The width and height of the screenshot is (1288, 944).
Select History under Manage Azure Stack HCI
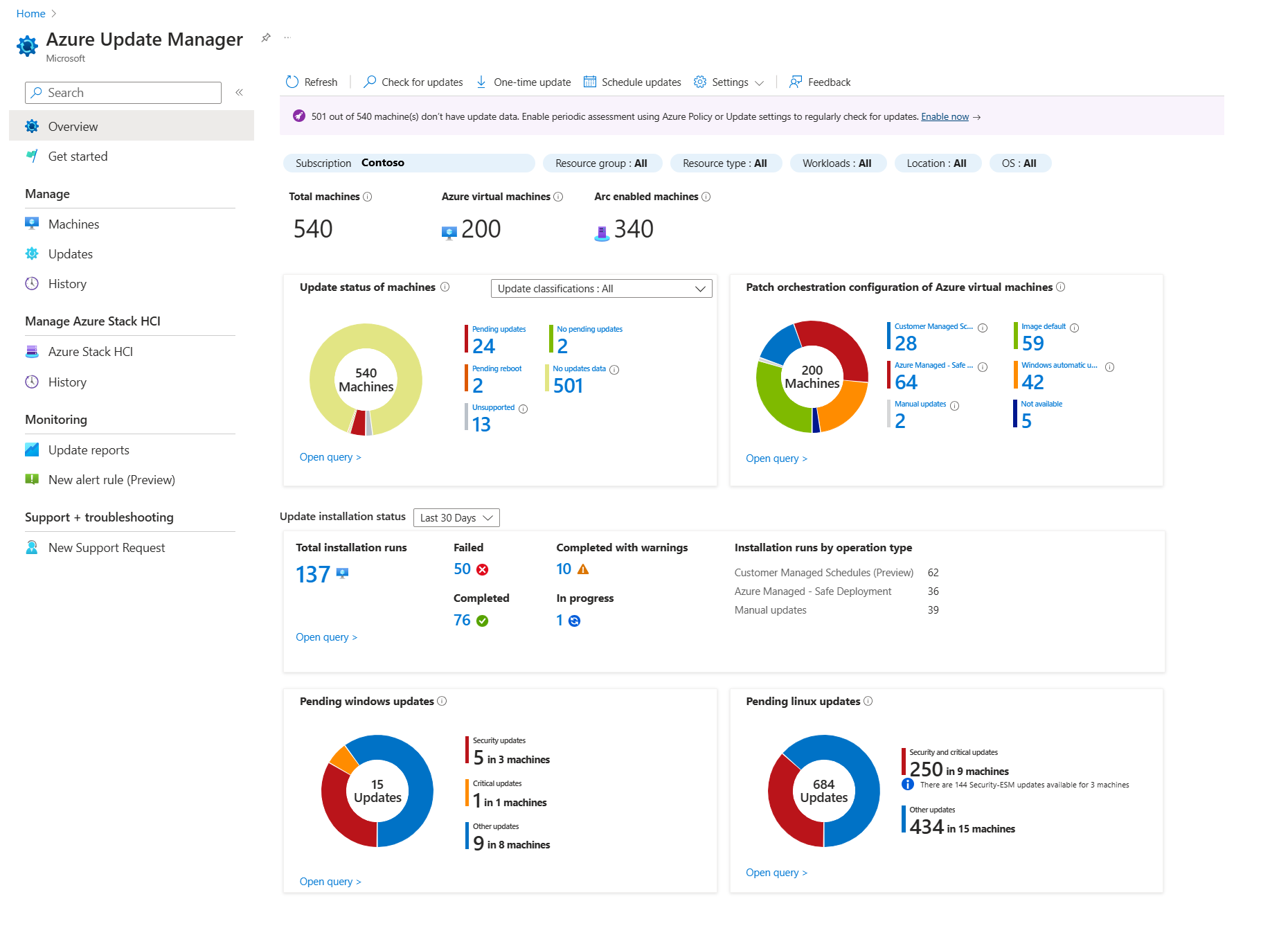pyautogui.click(x=67, y=382)
